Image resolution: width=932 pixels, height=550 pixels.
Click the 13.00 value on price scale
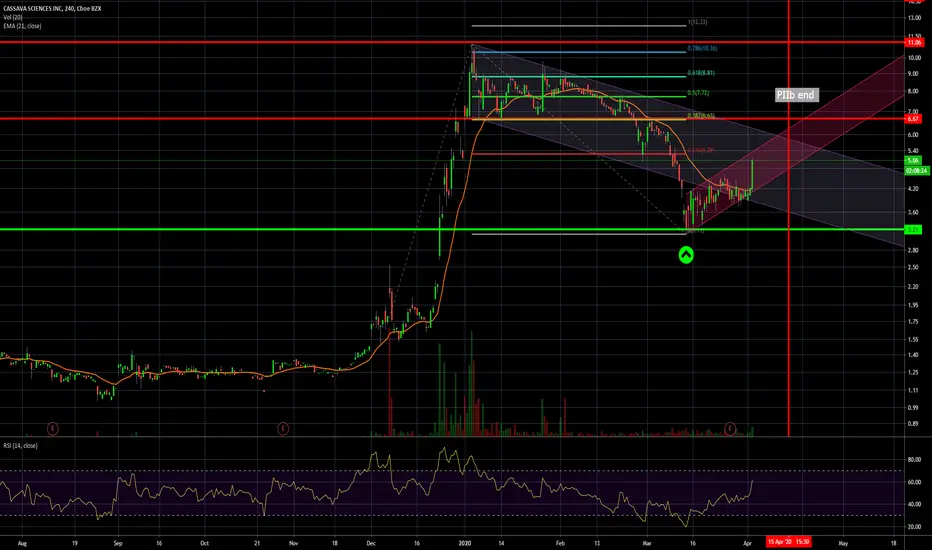pos(914,18)
